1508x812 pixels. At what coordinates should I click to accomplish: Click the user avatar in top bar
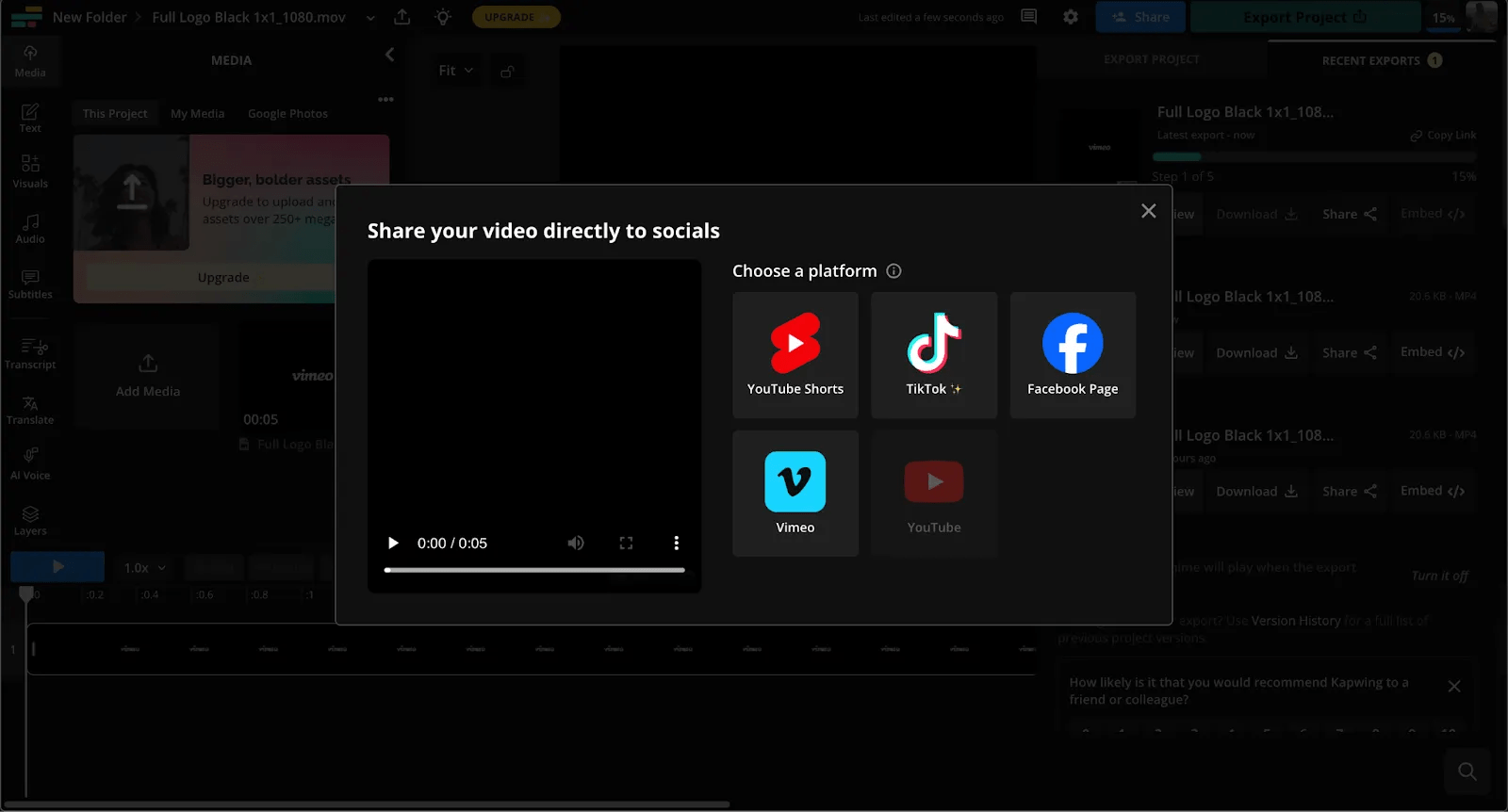tap(1482, 16)
